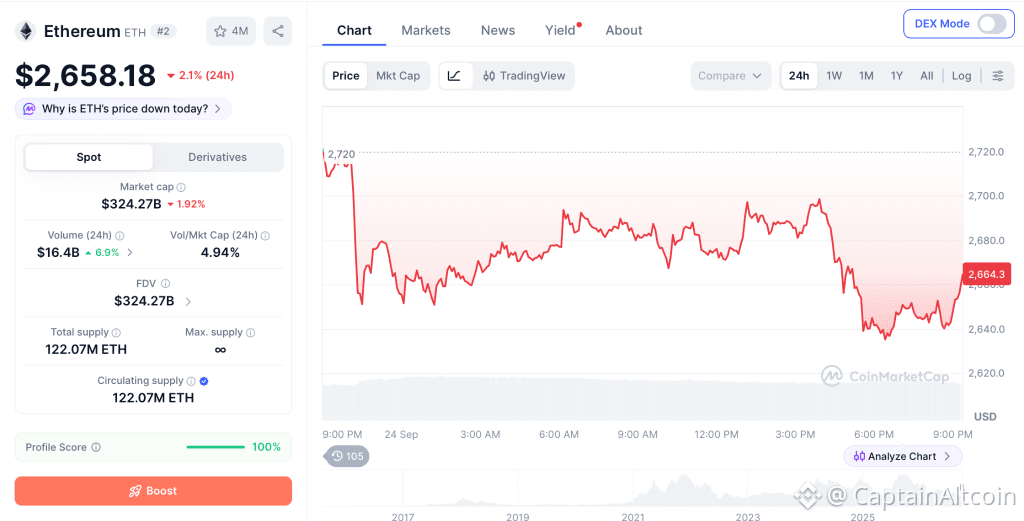The image size is (1024, 521).
Task: Click the Market cap info icon
Action: pos(182,187)
